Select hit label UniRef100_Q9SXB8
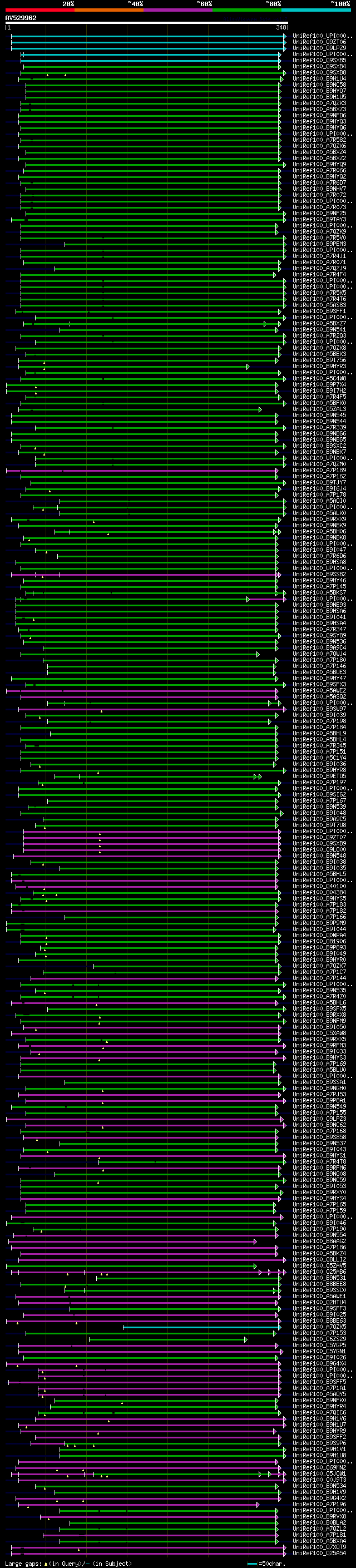This screenshot has width=356, height=1568. tap(319, 73)
